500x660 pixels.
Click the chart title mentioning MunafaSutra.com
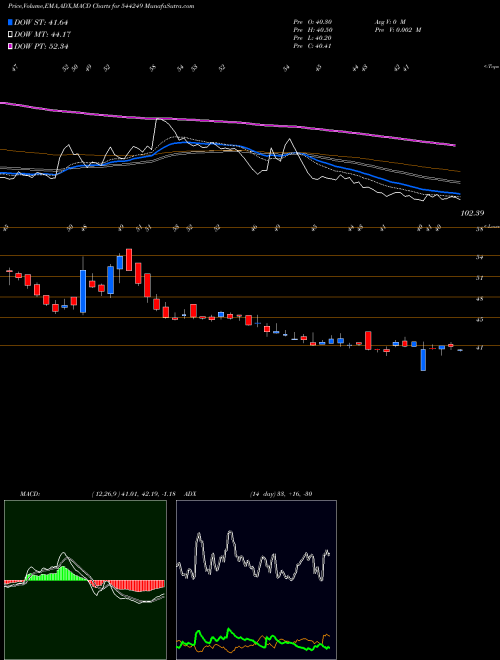pyautogui.click(x=101, y=7)
